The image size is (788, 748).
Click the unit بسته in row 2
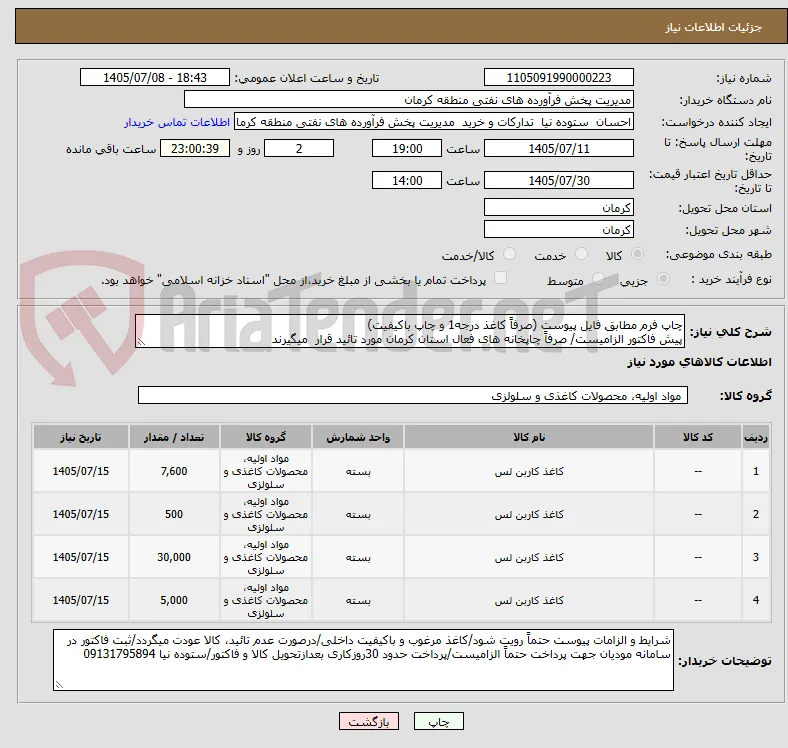[358, 514]
